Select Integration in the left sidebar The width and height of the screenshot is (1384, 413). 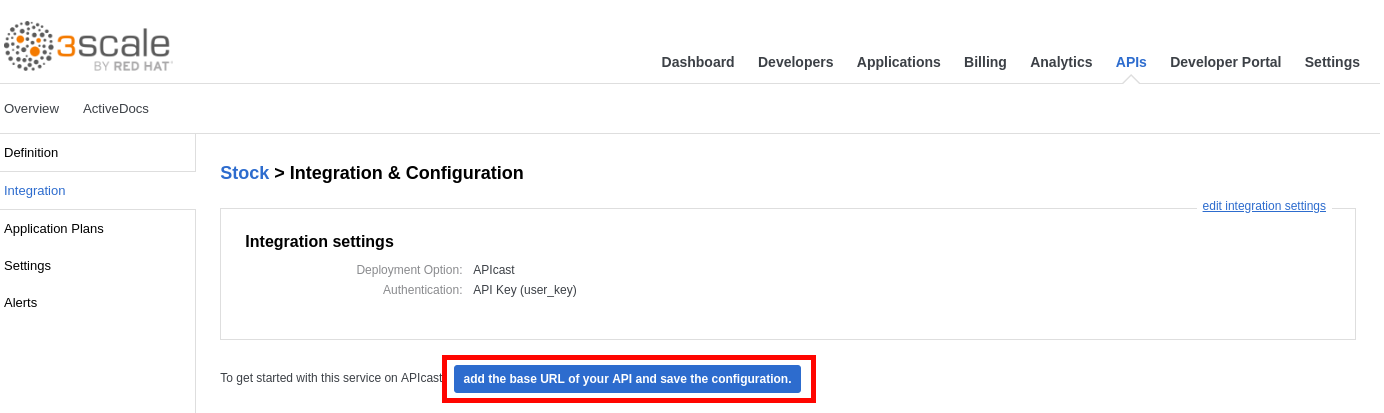point(35,190)
